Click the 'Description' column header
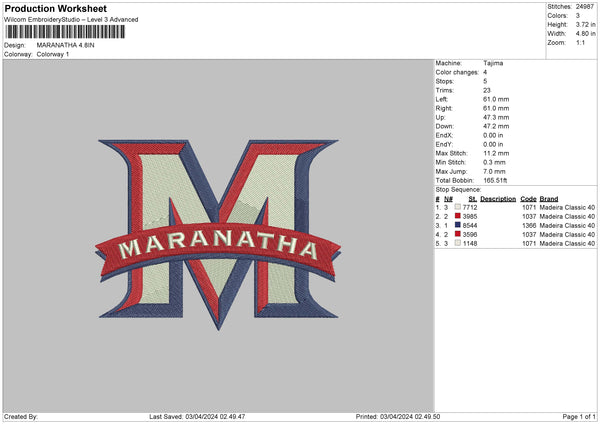 (x=498, y=199)
